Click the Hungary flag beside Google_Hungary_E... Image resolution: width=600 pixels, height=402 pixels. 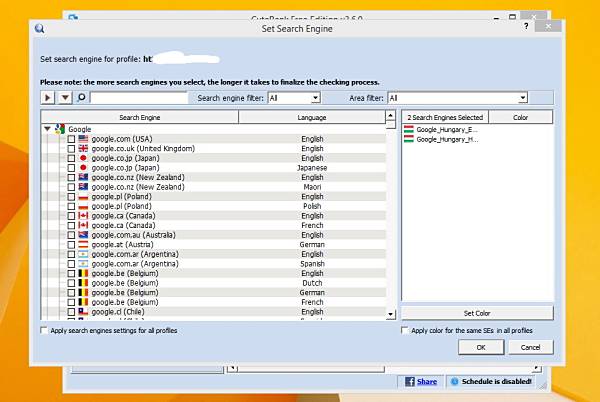[409, 129]
